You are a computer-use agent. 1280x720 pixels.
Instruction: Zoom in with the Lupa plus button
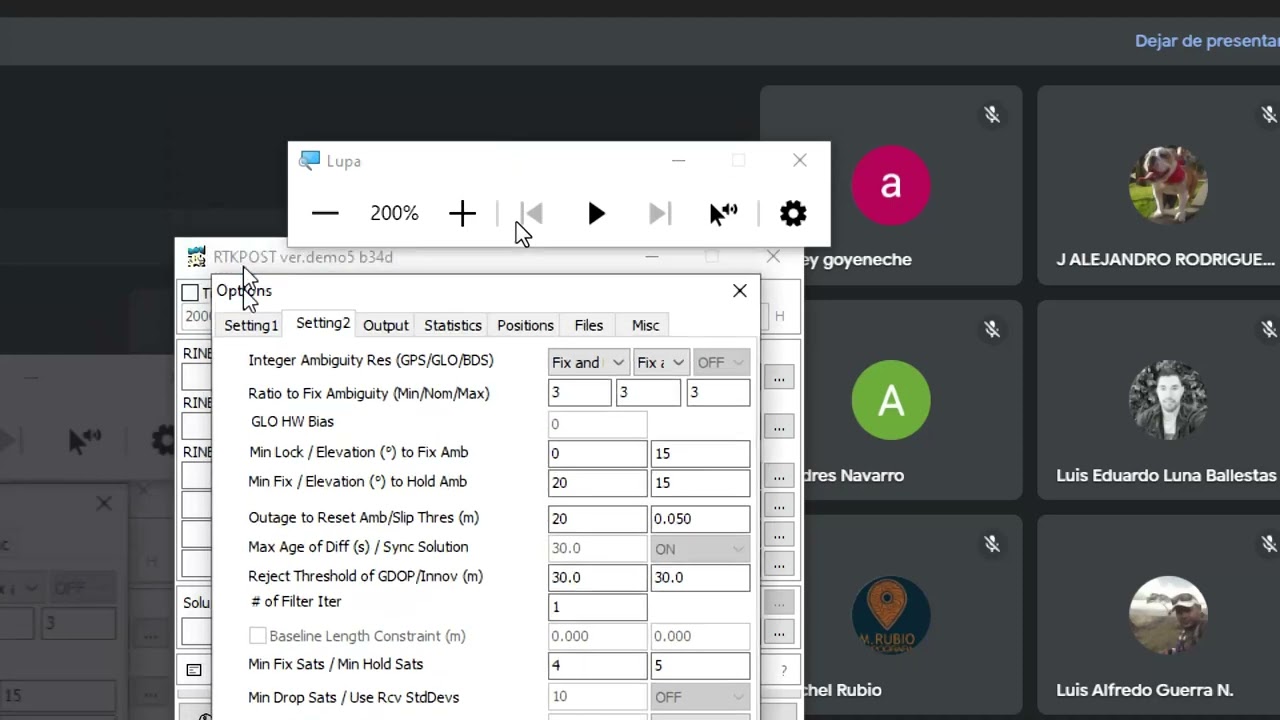pos(462,213)
